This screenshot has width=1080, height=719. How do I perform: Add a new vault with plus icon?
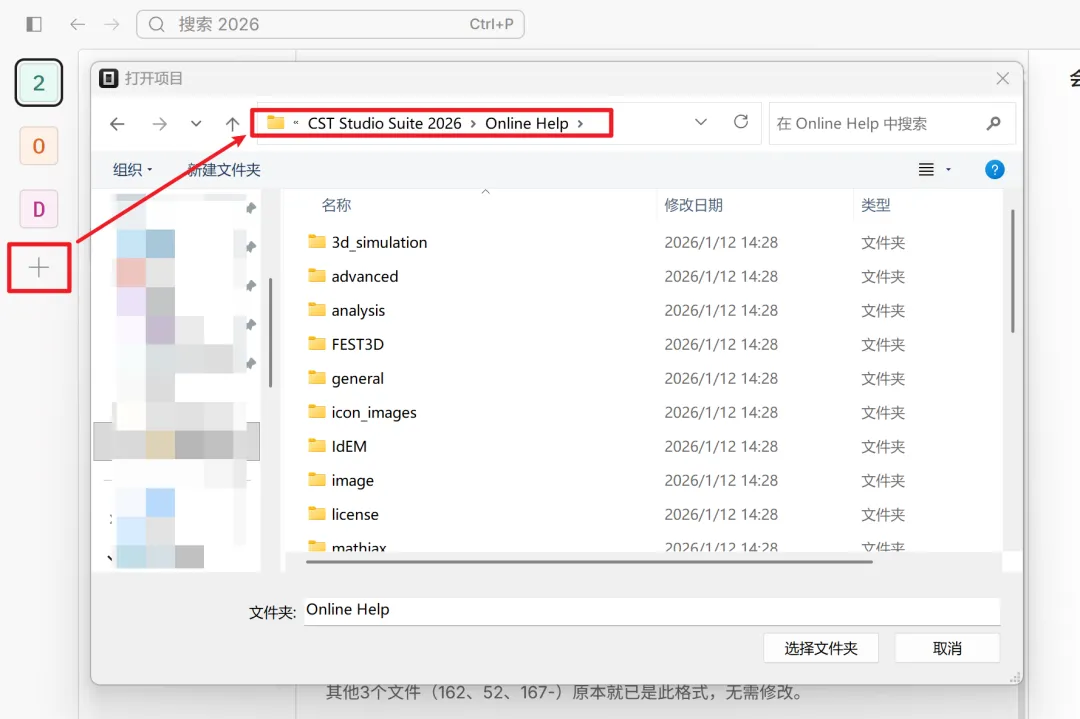tap(39, 267)
